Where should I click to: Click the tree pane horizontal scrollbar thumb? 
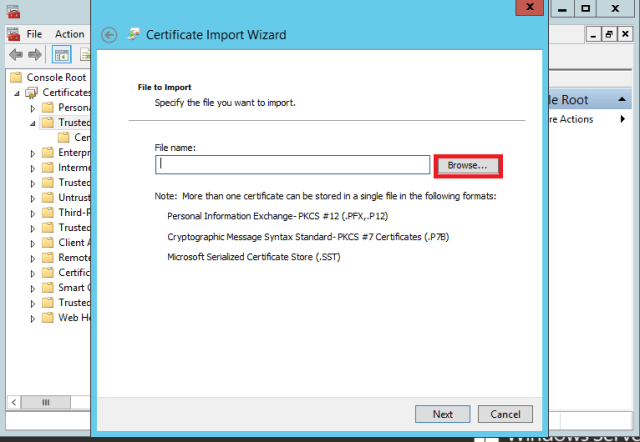pyautogui.click(x=45, y=402)
